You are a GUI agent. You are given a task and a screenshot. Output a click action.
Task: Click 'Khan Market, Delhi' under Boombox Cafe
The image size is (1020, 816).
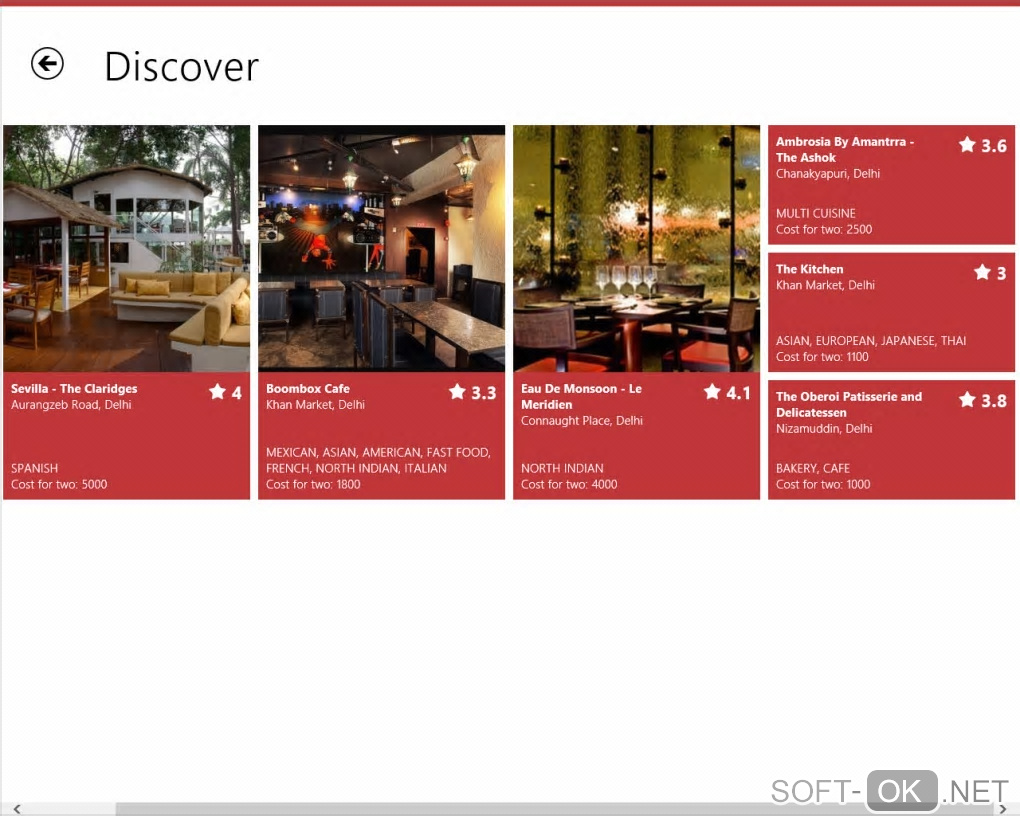[x=315, y=405]
